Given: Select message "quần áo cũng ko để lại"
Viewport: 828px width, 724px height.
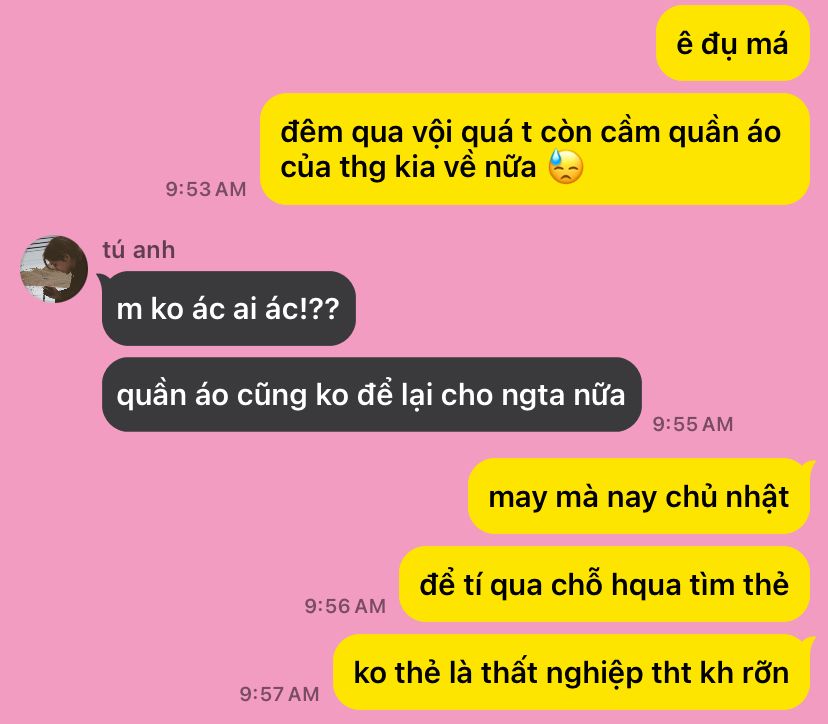Looking at the screenshot, I should point(372,394).
